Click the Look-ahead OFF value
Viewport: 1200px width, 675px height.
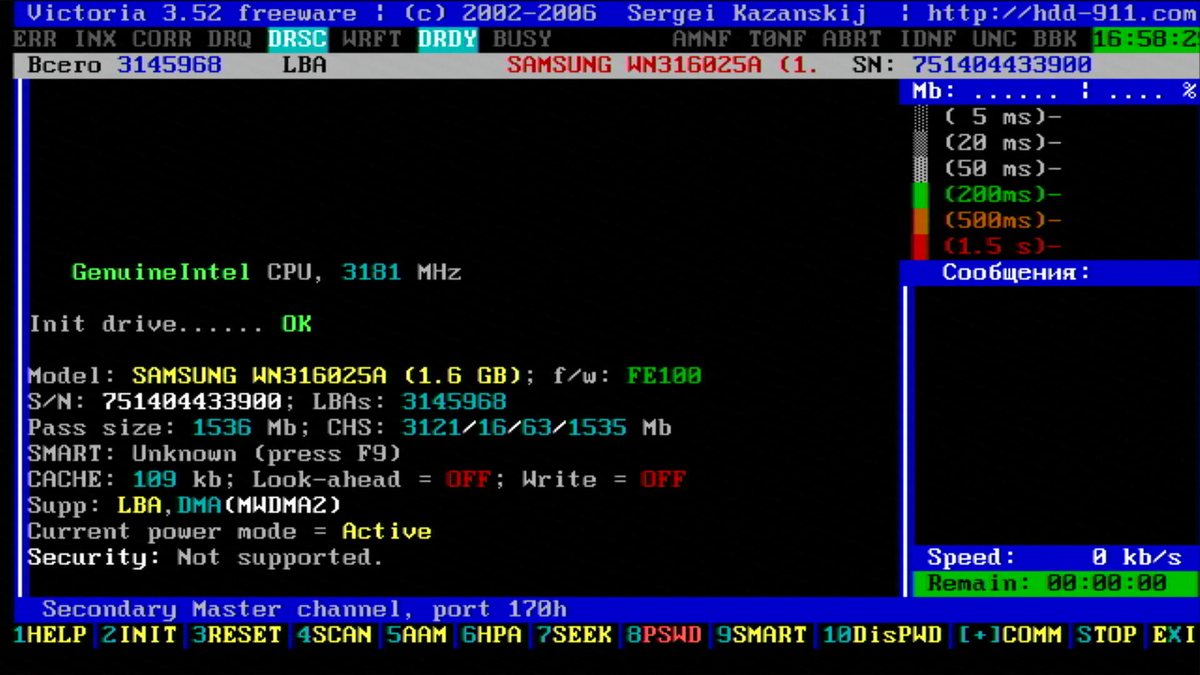coord(469,480)
